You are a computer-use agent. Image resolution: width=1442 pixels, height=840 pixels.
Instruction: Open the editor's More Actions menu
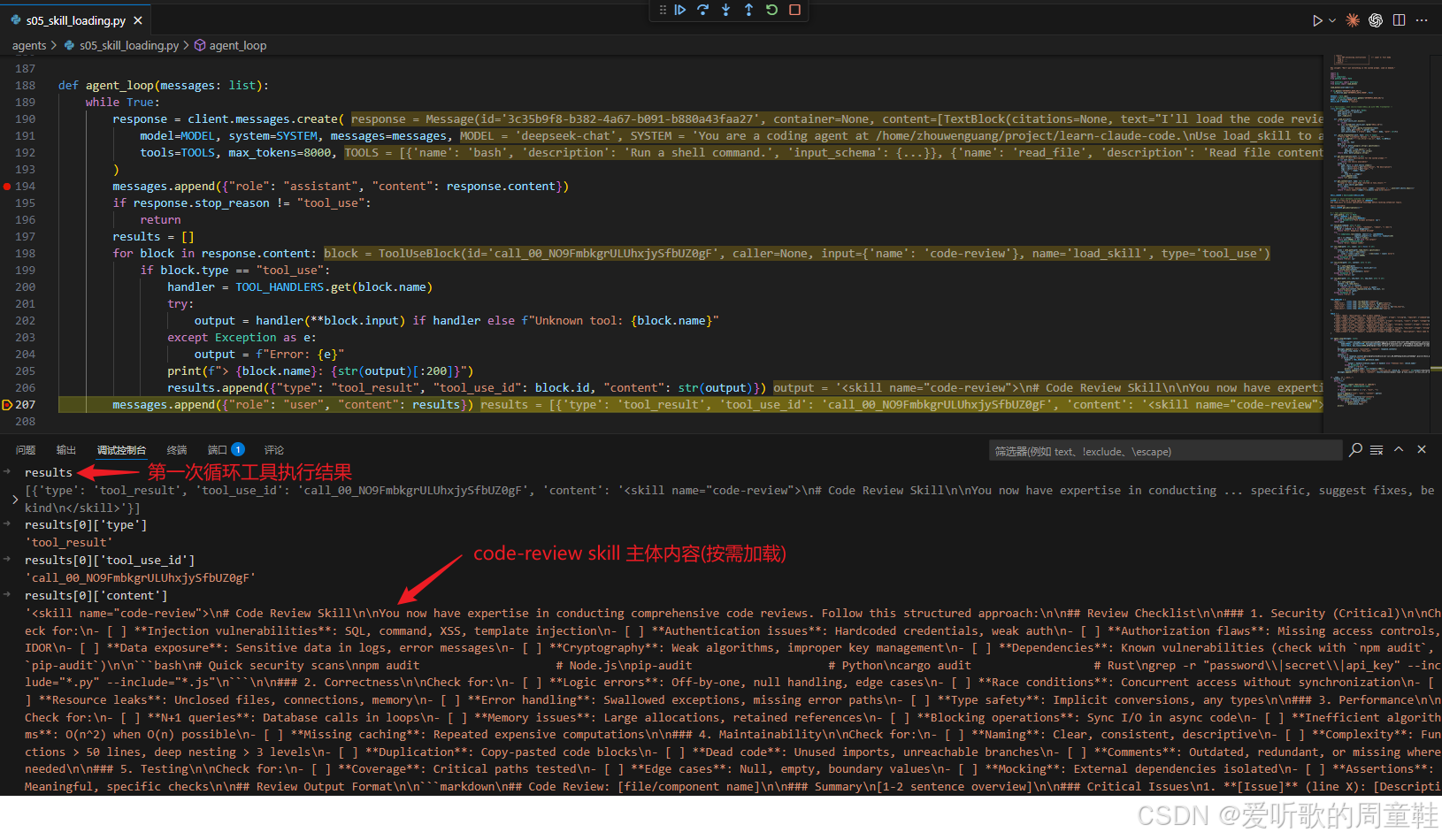pyautogui.click(x=1422, y=20)
